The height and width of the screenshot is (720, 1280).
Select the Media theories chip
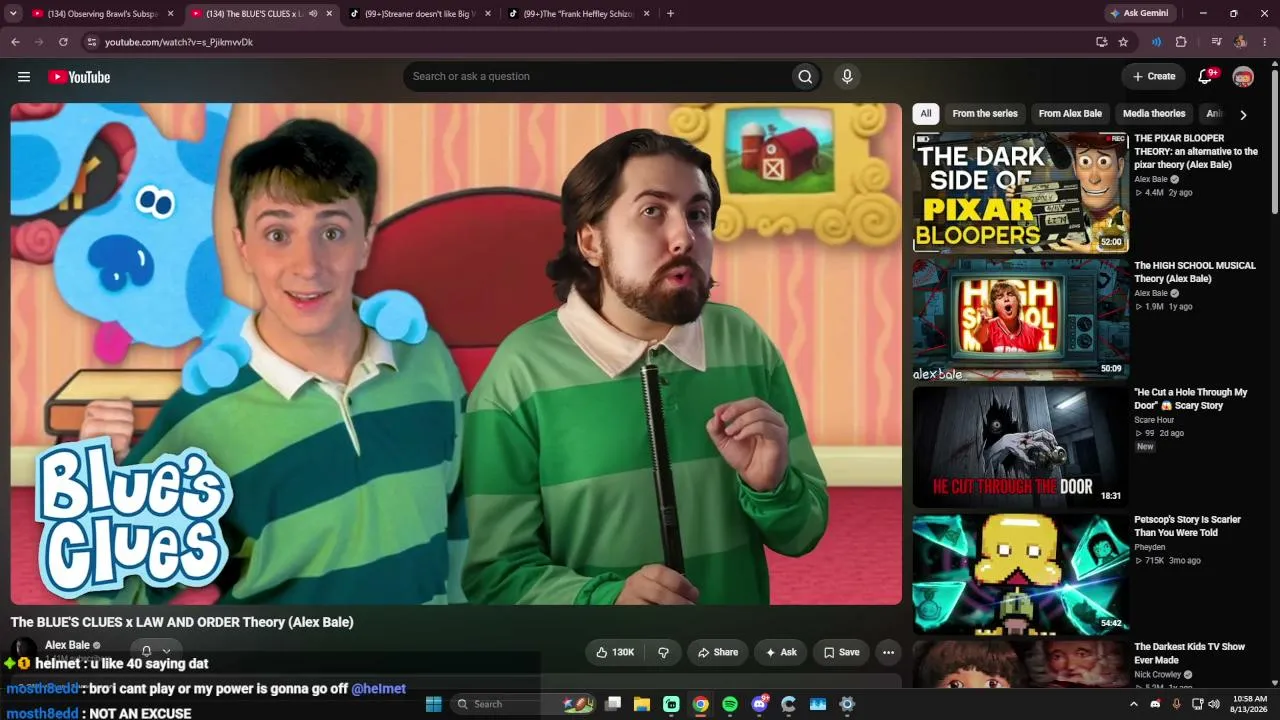click(x=1154, y=114)
